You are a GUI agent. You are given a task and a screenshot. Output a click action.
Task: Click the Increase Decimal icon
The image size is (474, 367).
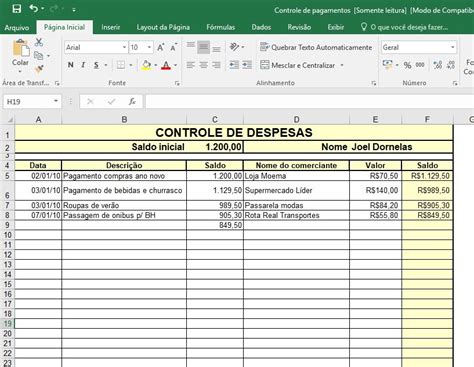[x=438, y=65]
